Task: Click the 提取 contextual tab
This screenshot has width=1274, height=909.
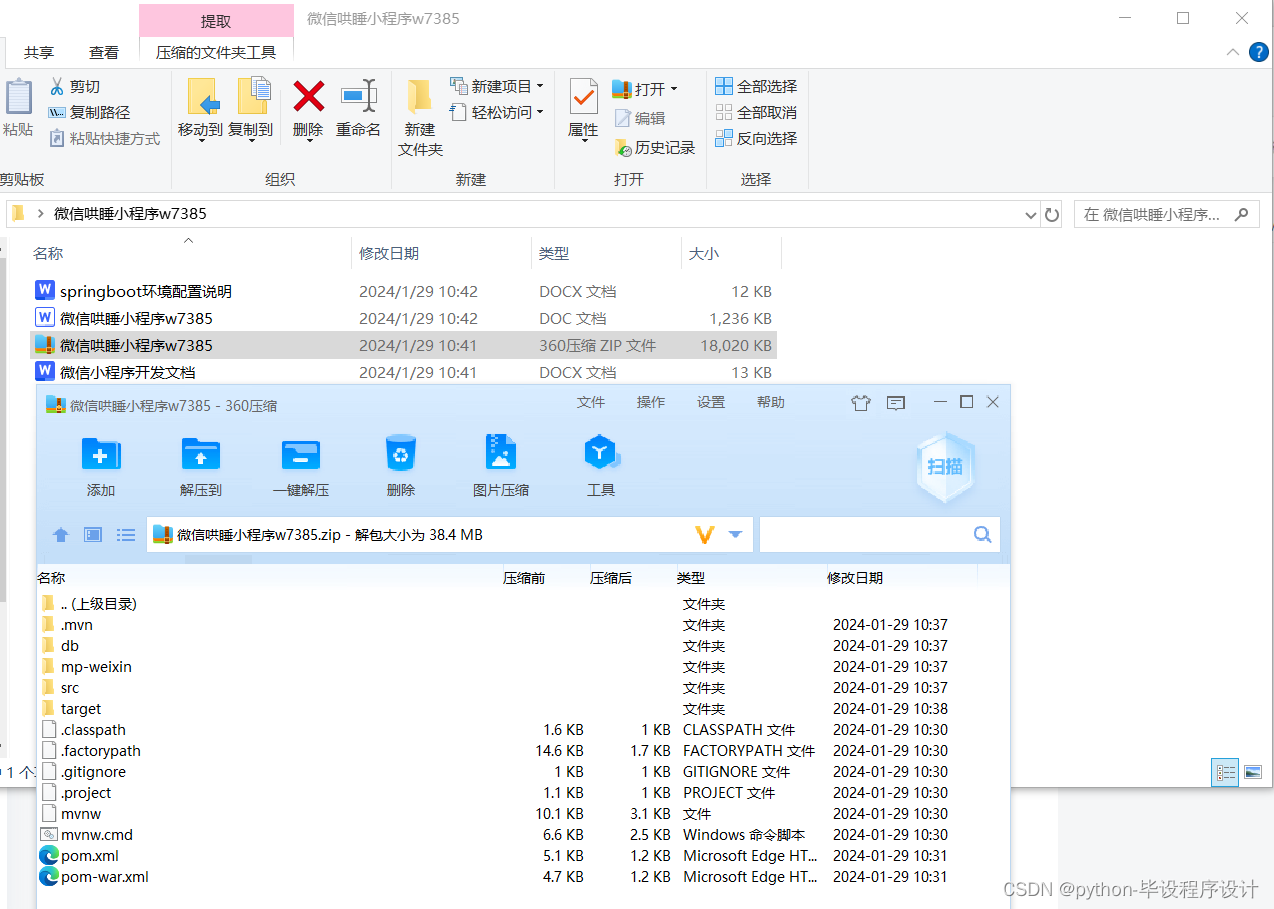Action: point(216,20)
